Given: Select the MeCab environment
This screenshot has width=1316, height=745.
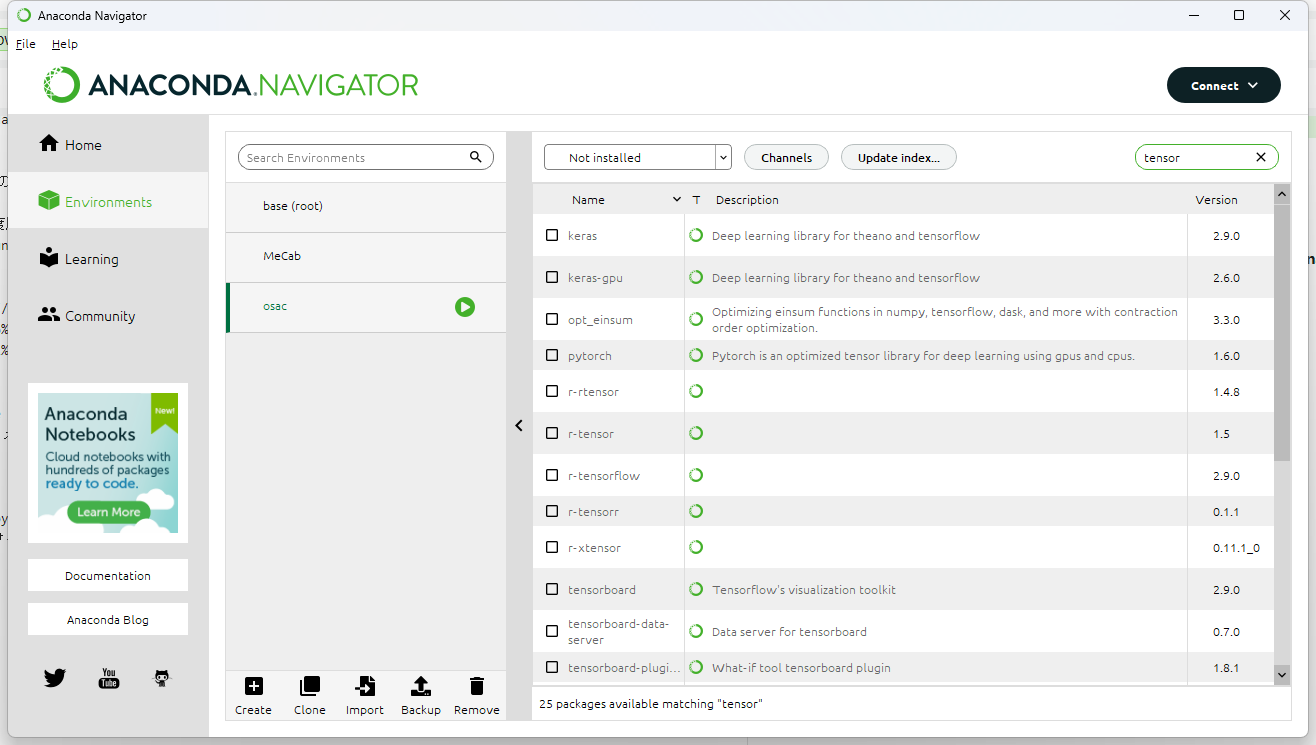Looking at the screenshot, I should pyautogui.click(x=366, y=256).
